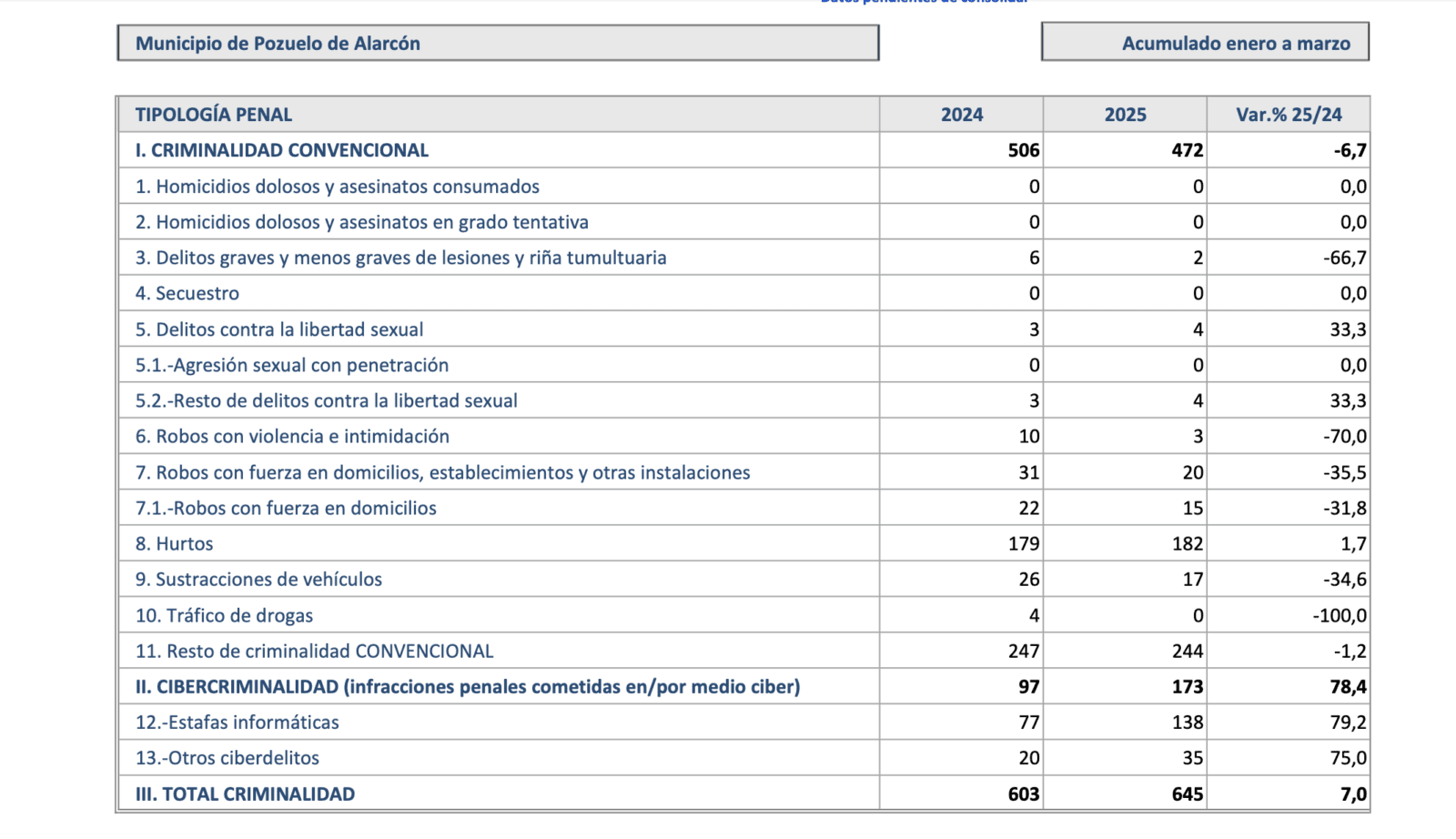Select '7. Robos con fuerza en domicilios, establecimientos' label

pos(443,472)
